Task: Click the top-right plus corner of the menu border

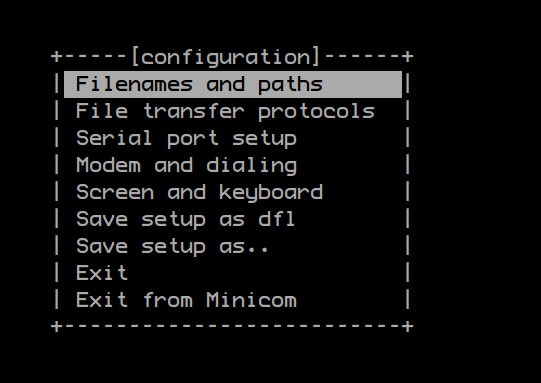Action: [408, 56]
